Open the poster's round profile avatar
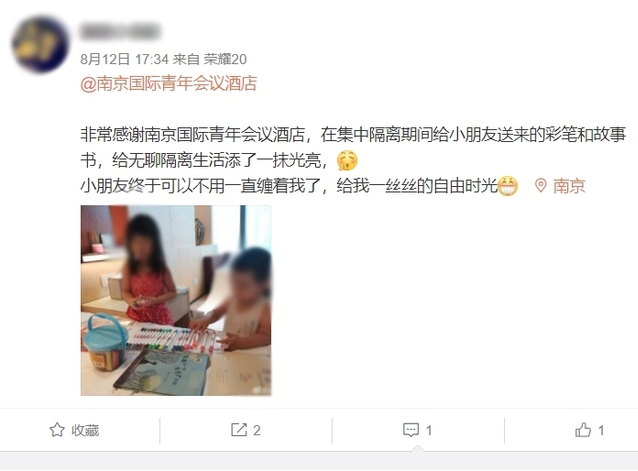Viewport: 638px width, 471px height. pos(40,44)
